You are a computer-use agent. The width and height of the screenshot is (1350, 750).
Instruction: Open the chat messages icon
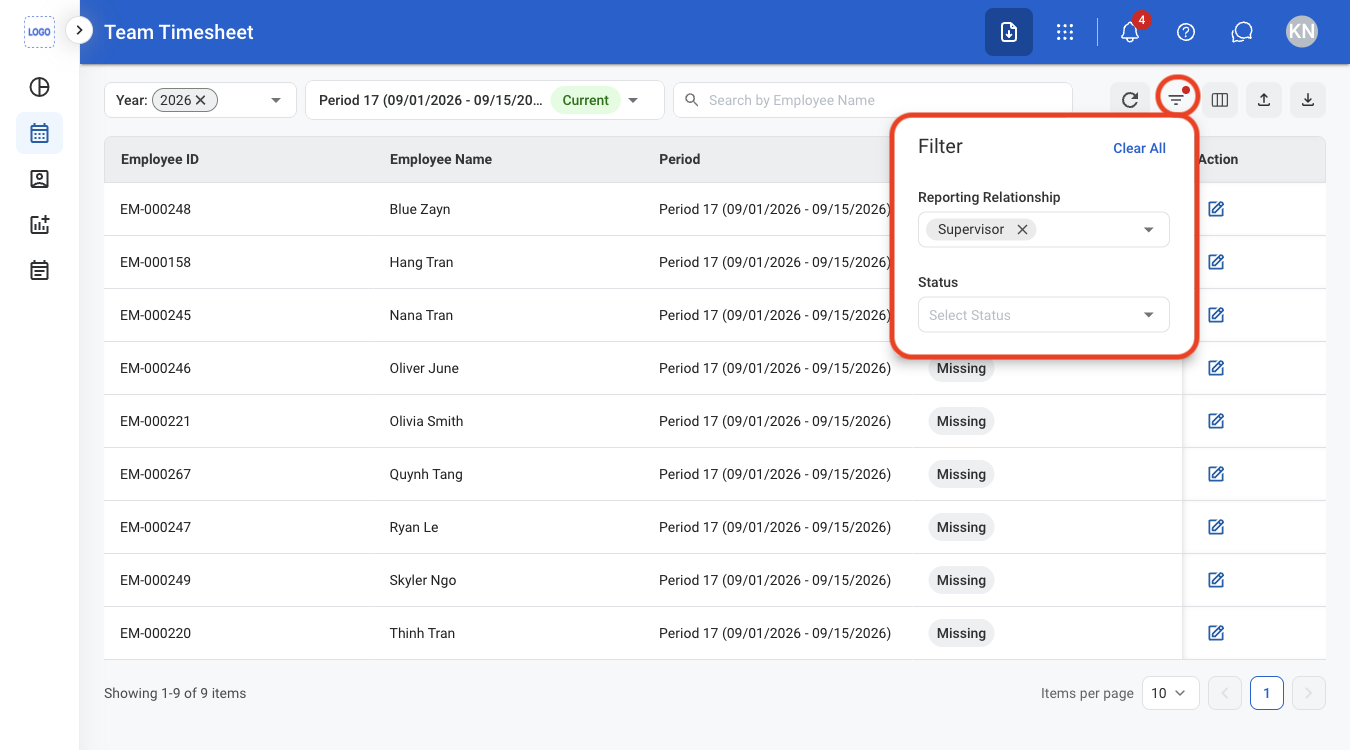click(x=1242, y=32)
